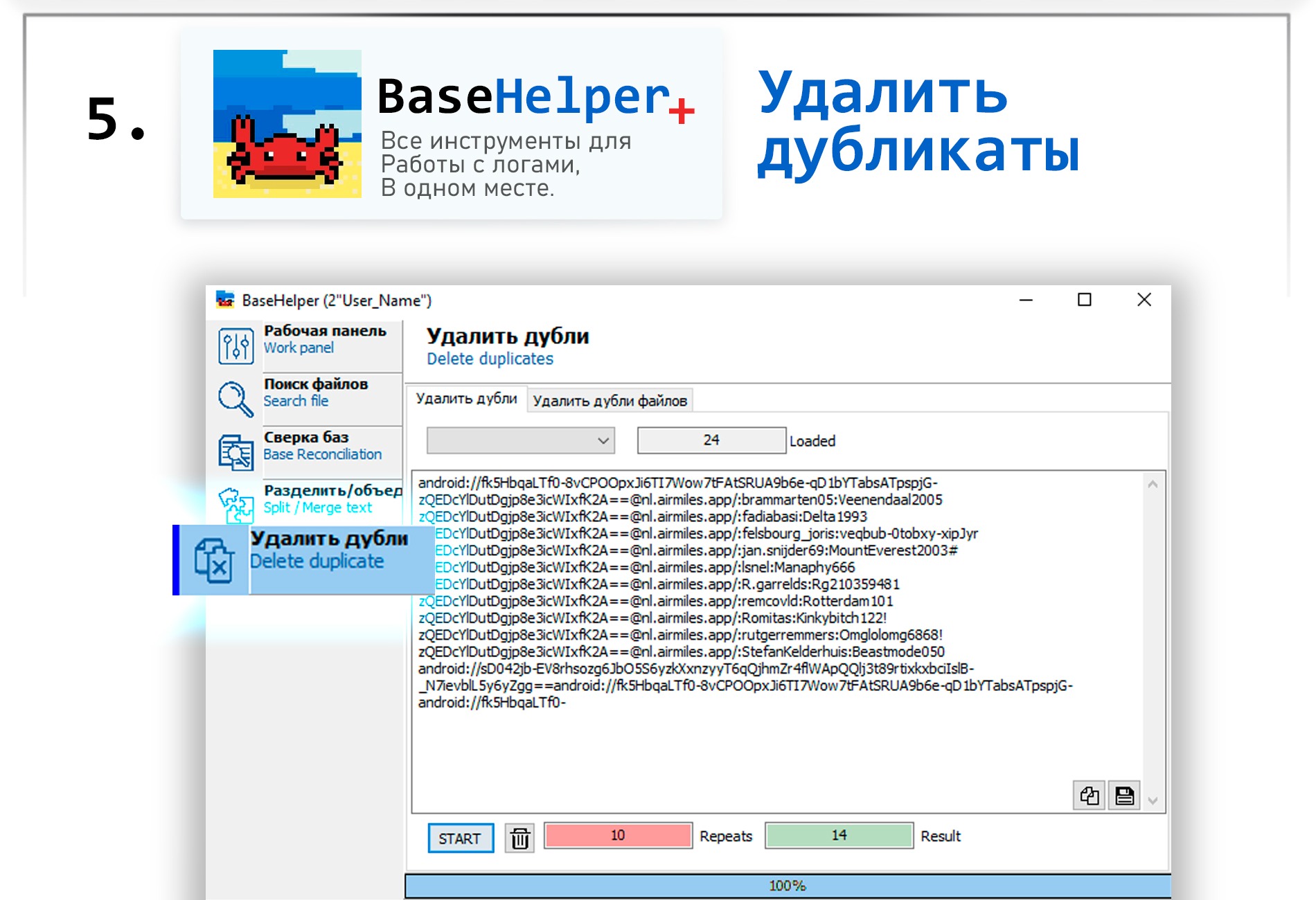Click the text area scroll up arrow
The height and width of the screenshot is (900, 1316).
[1153, 485]
